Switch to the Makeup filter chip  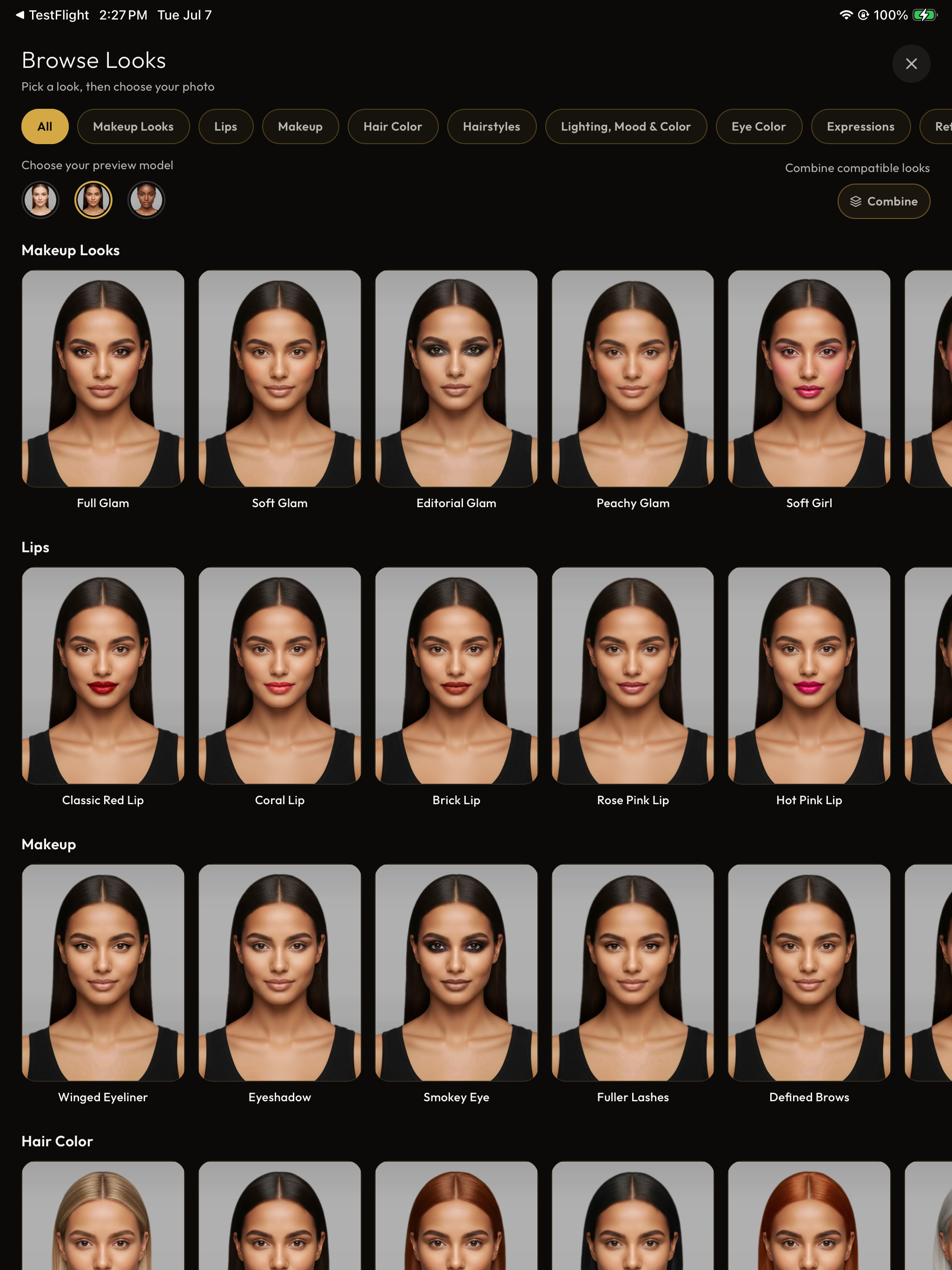(x=300, y=126)
